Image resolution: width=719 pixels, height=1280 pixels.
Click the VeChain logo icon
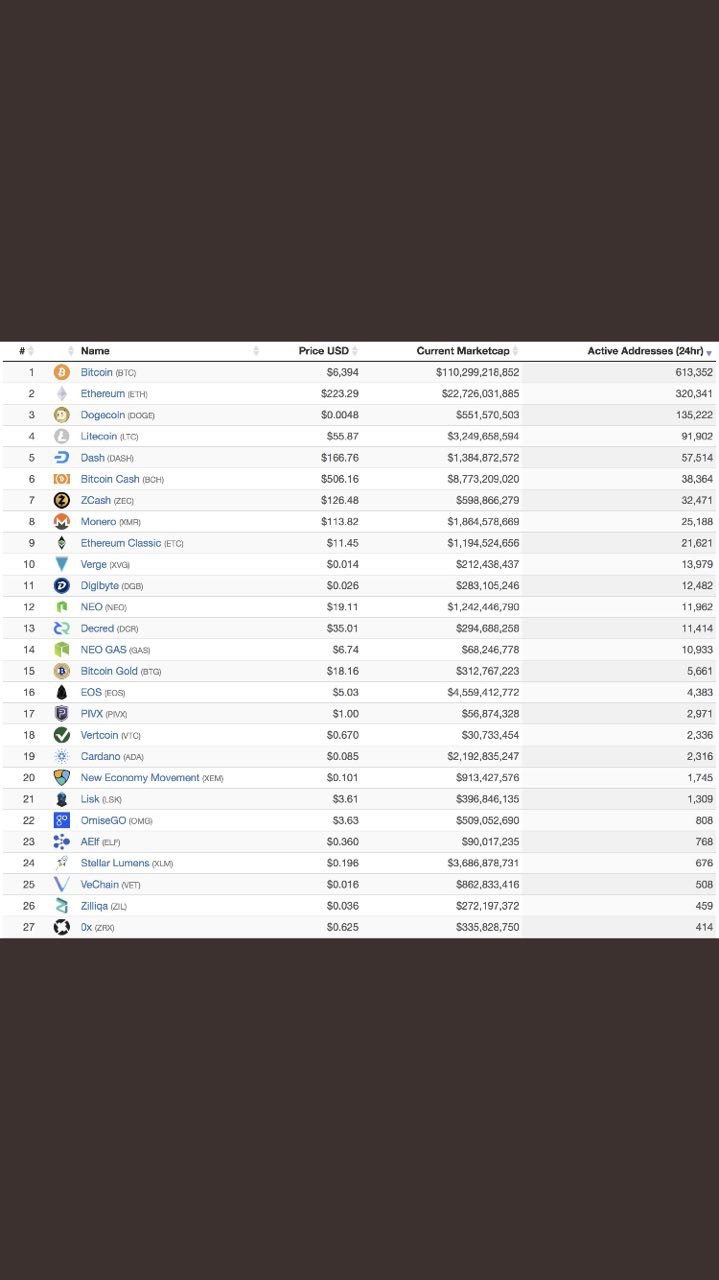pos(61,884)
